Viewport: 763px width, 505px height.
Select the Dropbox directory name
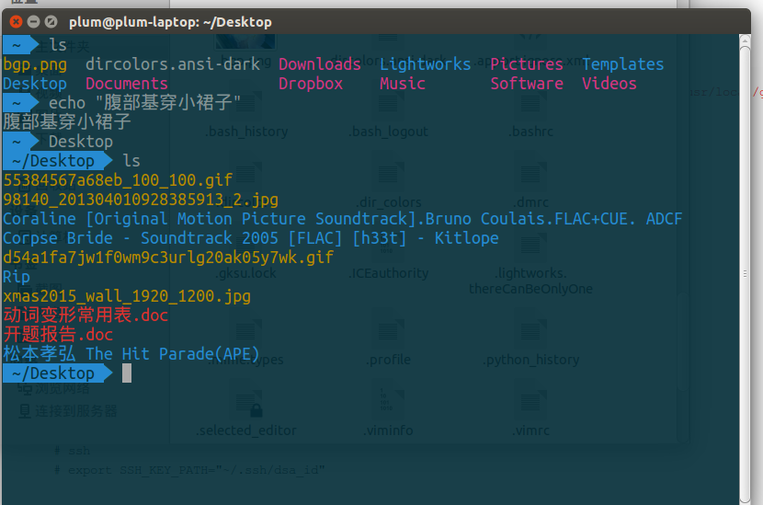310,84
